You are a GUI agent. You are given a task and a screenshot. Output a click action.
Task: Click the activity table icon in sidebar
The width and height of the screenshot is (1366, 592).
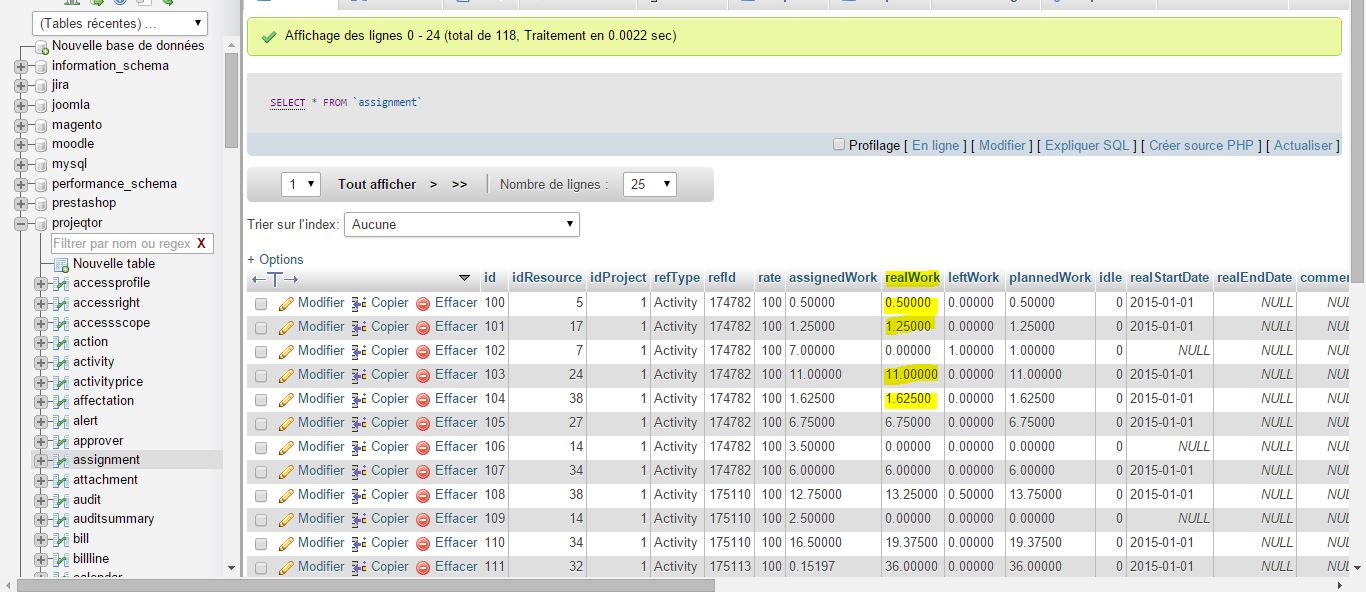(61, 362)
